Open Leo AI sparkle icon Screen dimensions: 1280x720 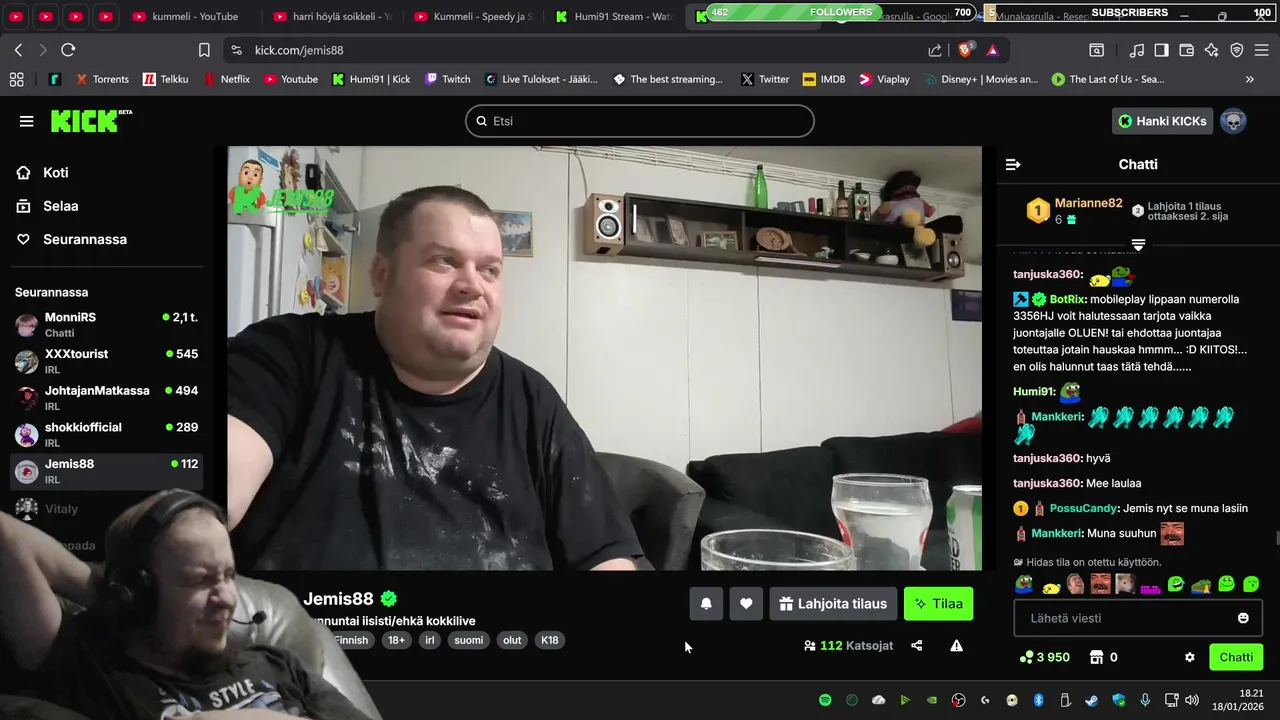1212,50
